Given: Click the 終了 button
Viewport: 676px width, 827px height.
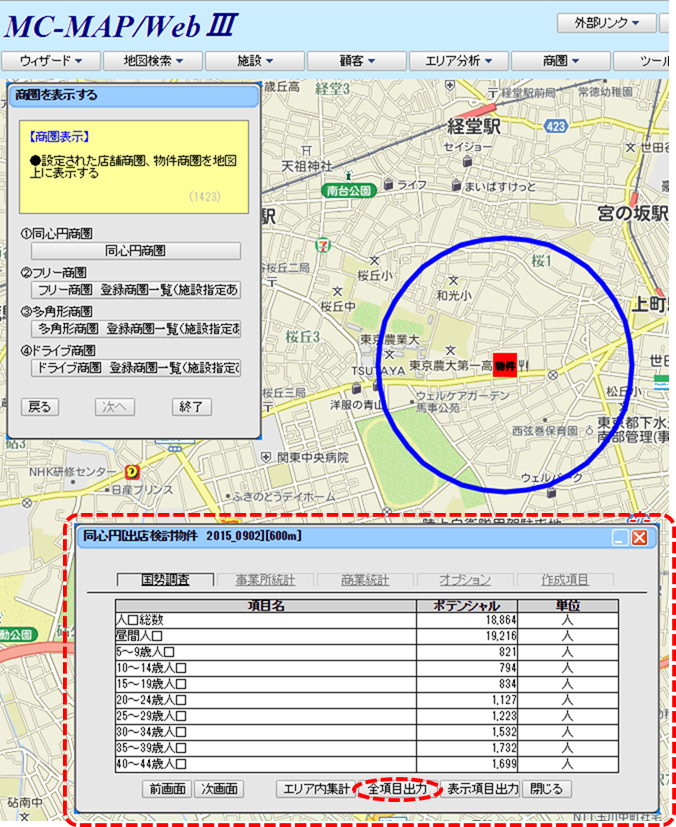Looking at the screenshot, I should click(x=191, y=407).
